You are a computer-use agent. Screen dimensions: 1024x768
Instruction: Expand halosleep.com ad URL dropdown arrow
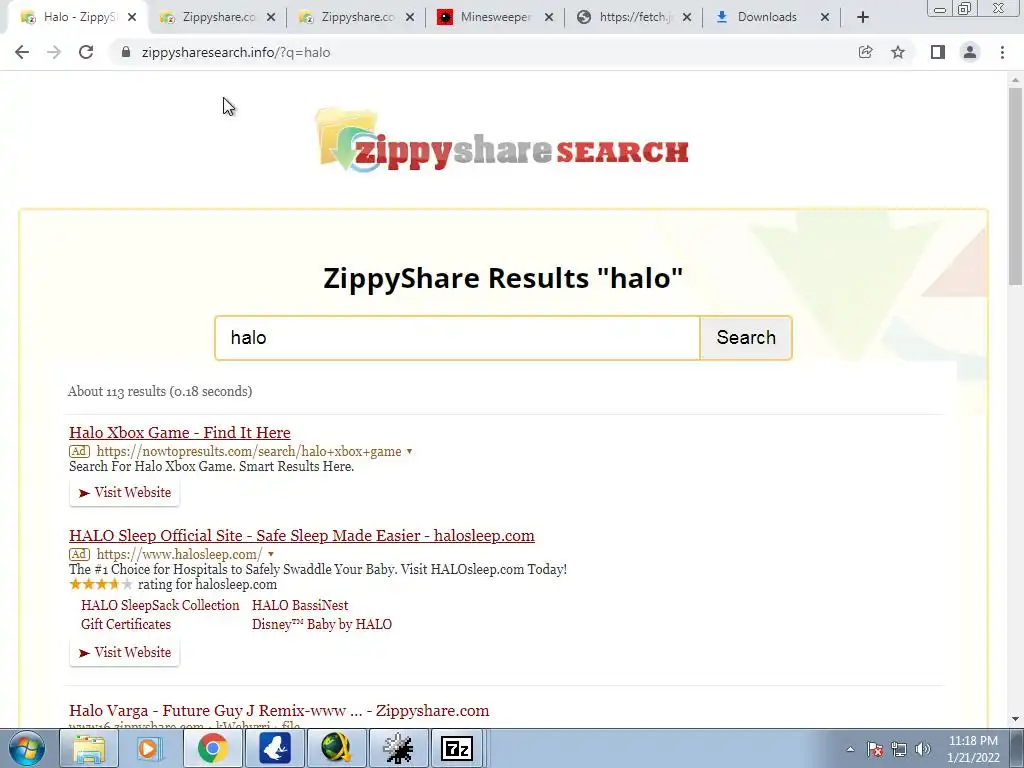coord(271,554)
